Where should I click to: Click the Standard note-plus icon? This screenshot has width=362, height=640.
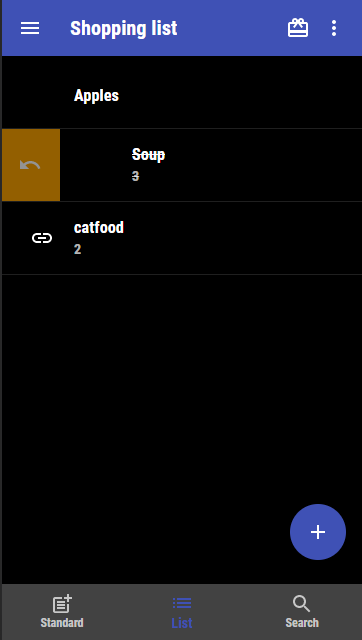(x=62, y=603)
